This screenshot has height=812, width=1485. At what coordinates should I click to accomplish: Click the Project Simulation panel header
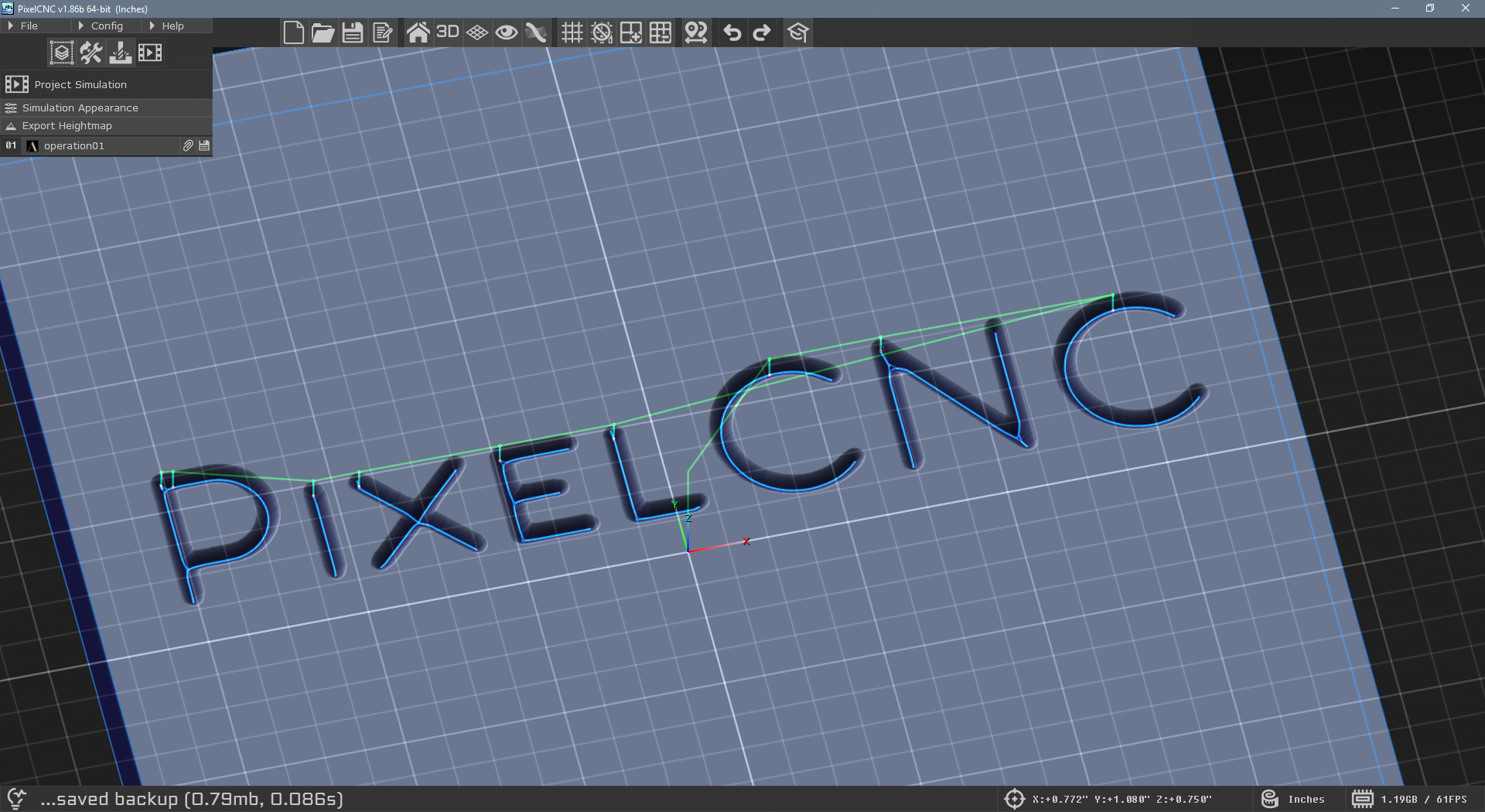pyautogui.click(x=106, y=84)
